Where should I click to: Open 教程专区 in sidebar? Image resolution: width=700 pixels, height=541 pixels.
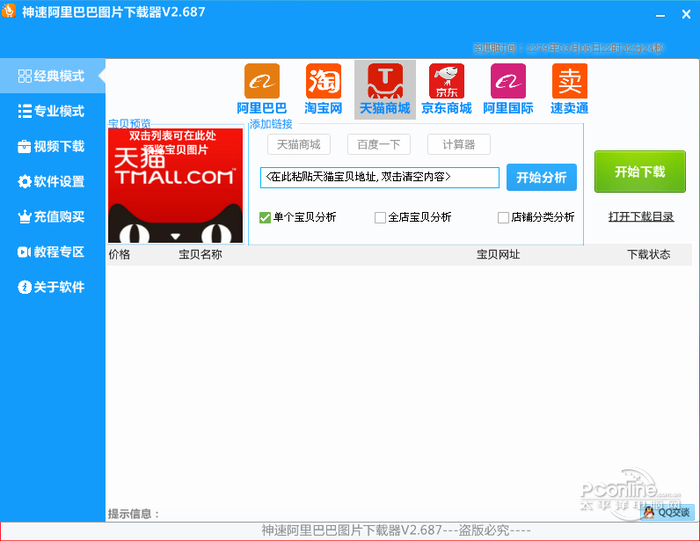(x=52, y=252)
